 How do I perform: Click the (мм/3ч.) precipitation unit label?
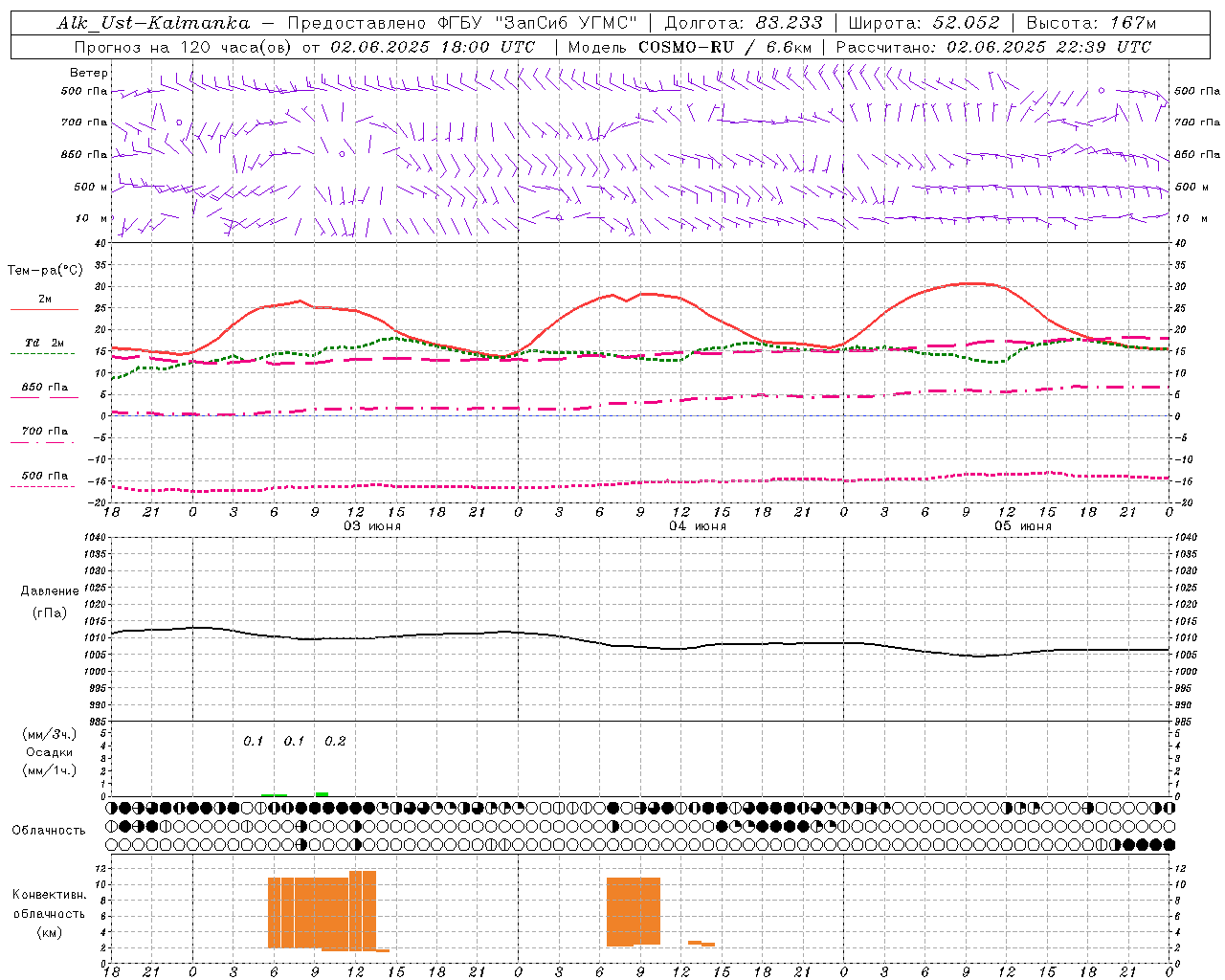pyautogui.click(x=50, y=734)
